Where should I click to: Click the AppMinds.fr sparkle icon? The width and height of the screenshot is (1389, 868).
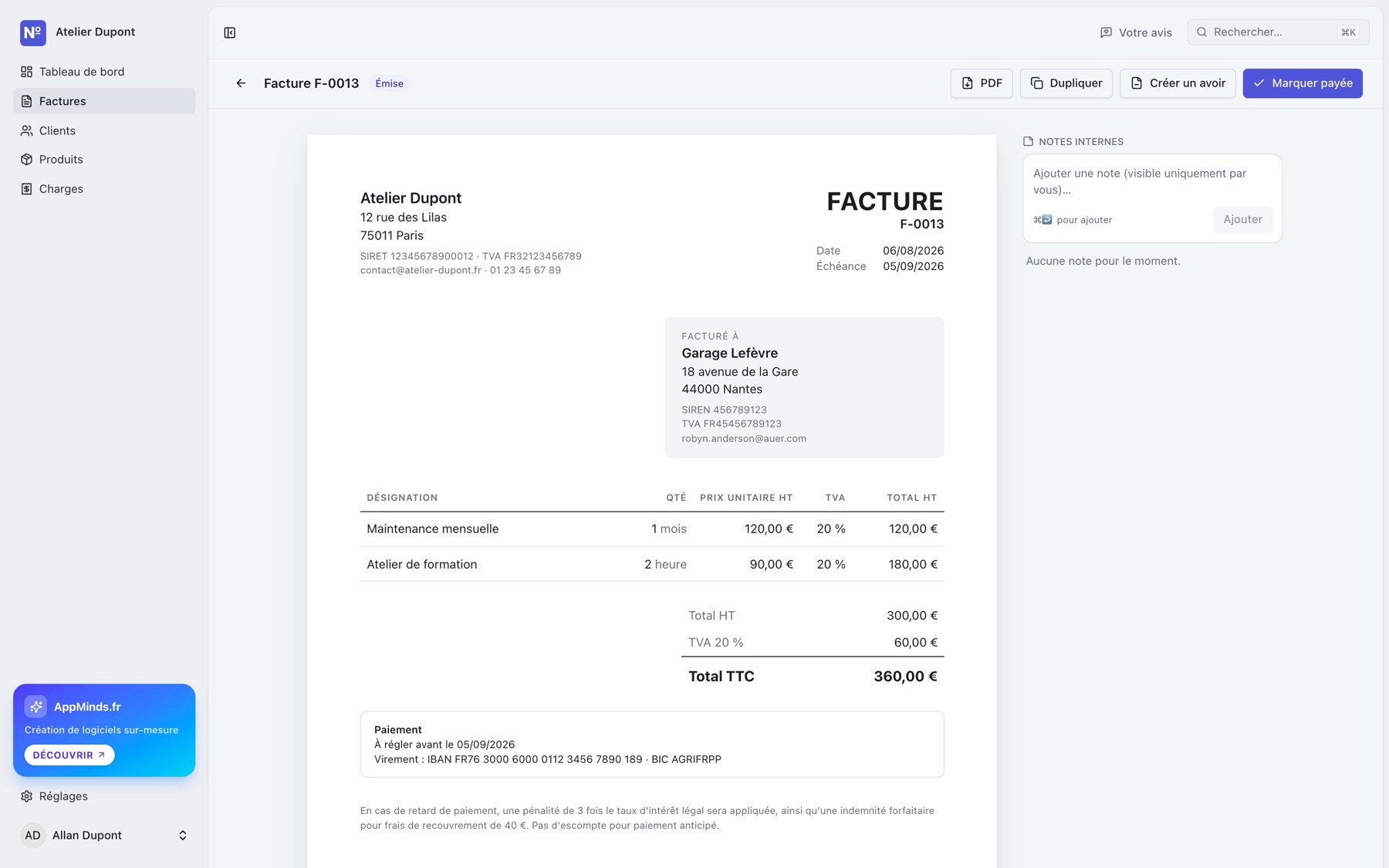[x=35, y=707]
